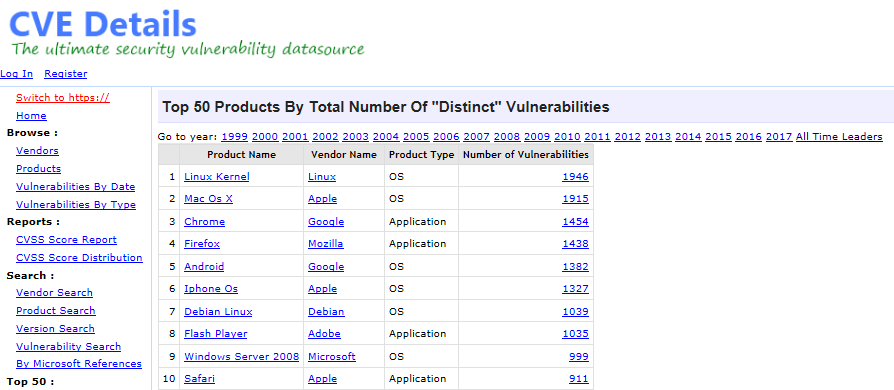This screenshot has width=894, height=390.
Task: Open Mac Os X product
Action: coord(208,199)
